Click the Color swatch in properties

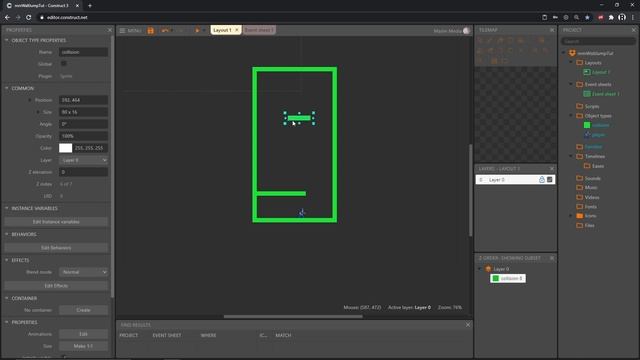coord(65,148)
